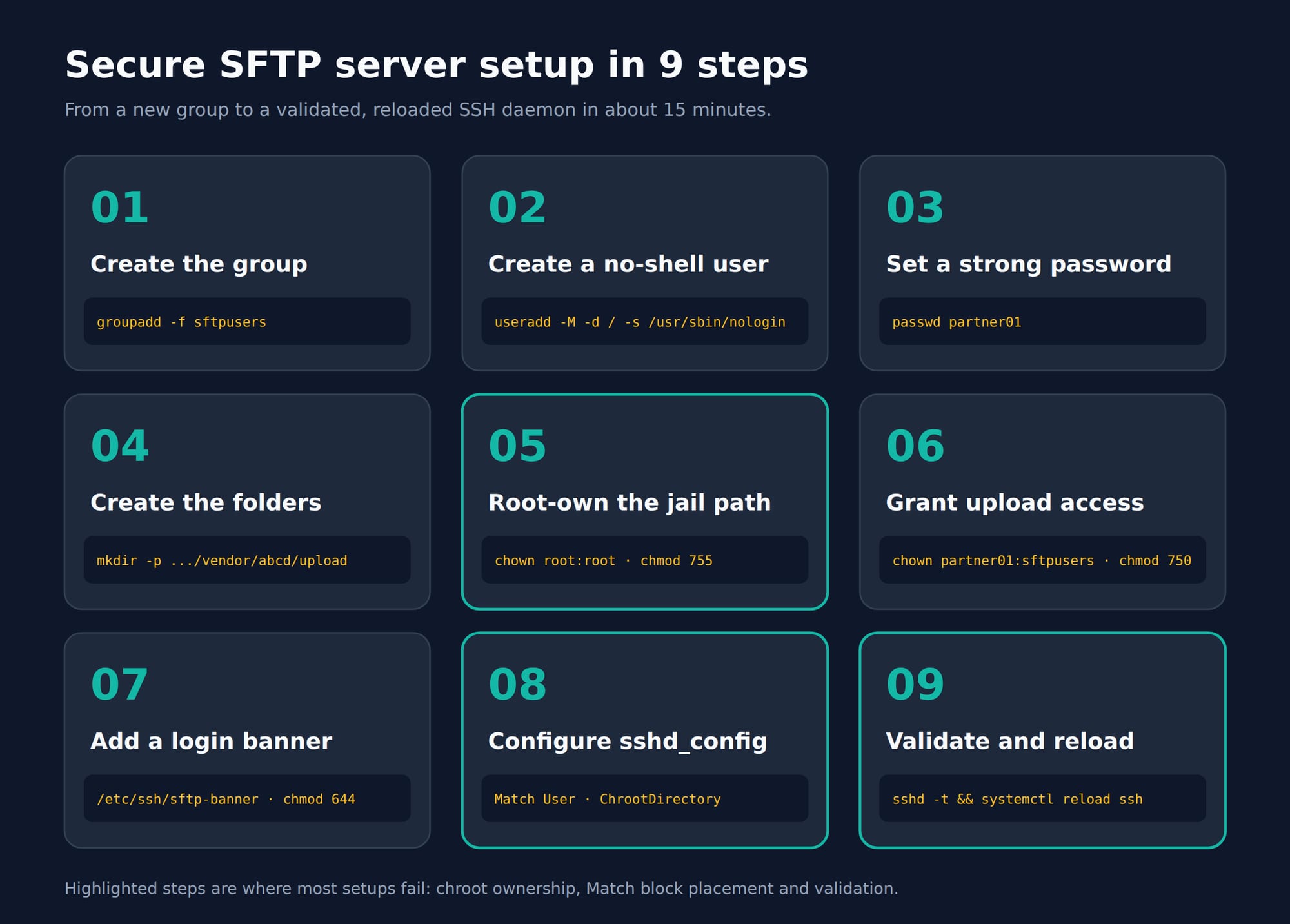
Task: Click the step number 07
Action: (x=120, y=685)
